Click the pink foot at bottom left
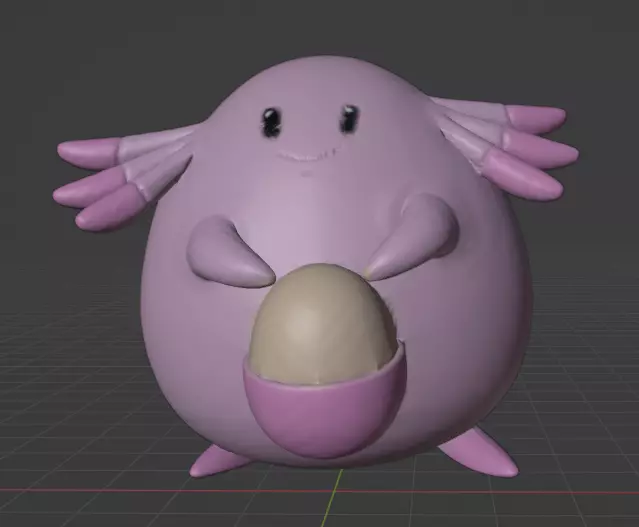Screen dimensions: 639x527 coord(218,461)
